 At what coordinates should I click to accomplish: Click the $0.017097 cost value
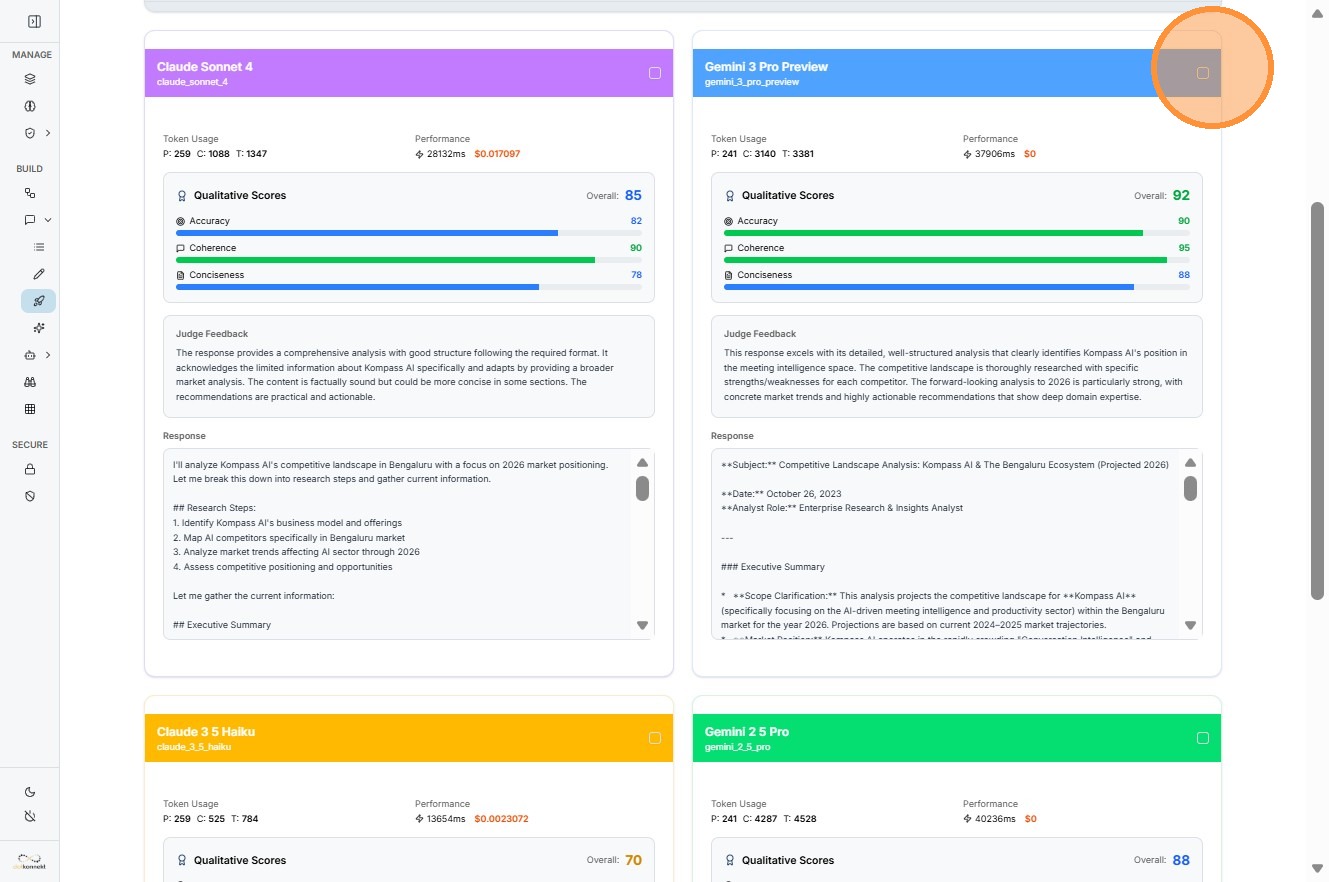(x=497, y=154)
